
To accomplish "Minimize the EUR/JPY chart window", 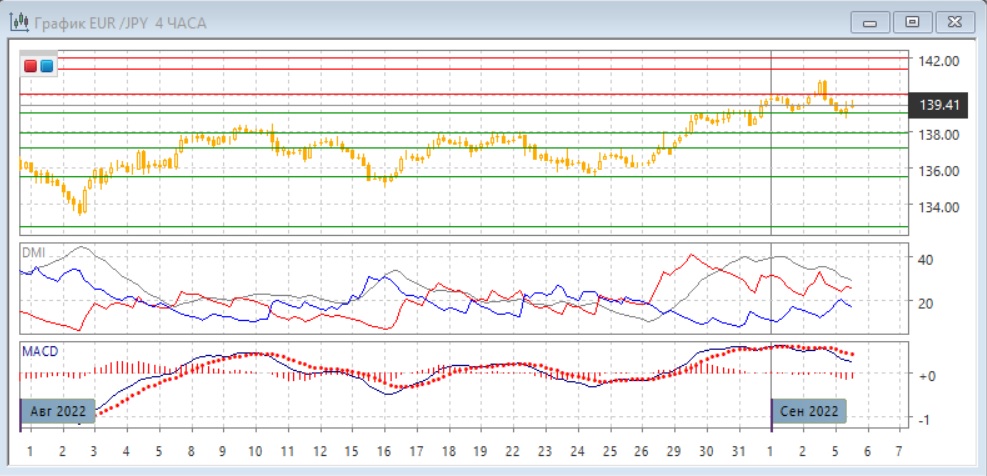I will (x=870, y=22).
